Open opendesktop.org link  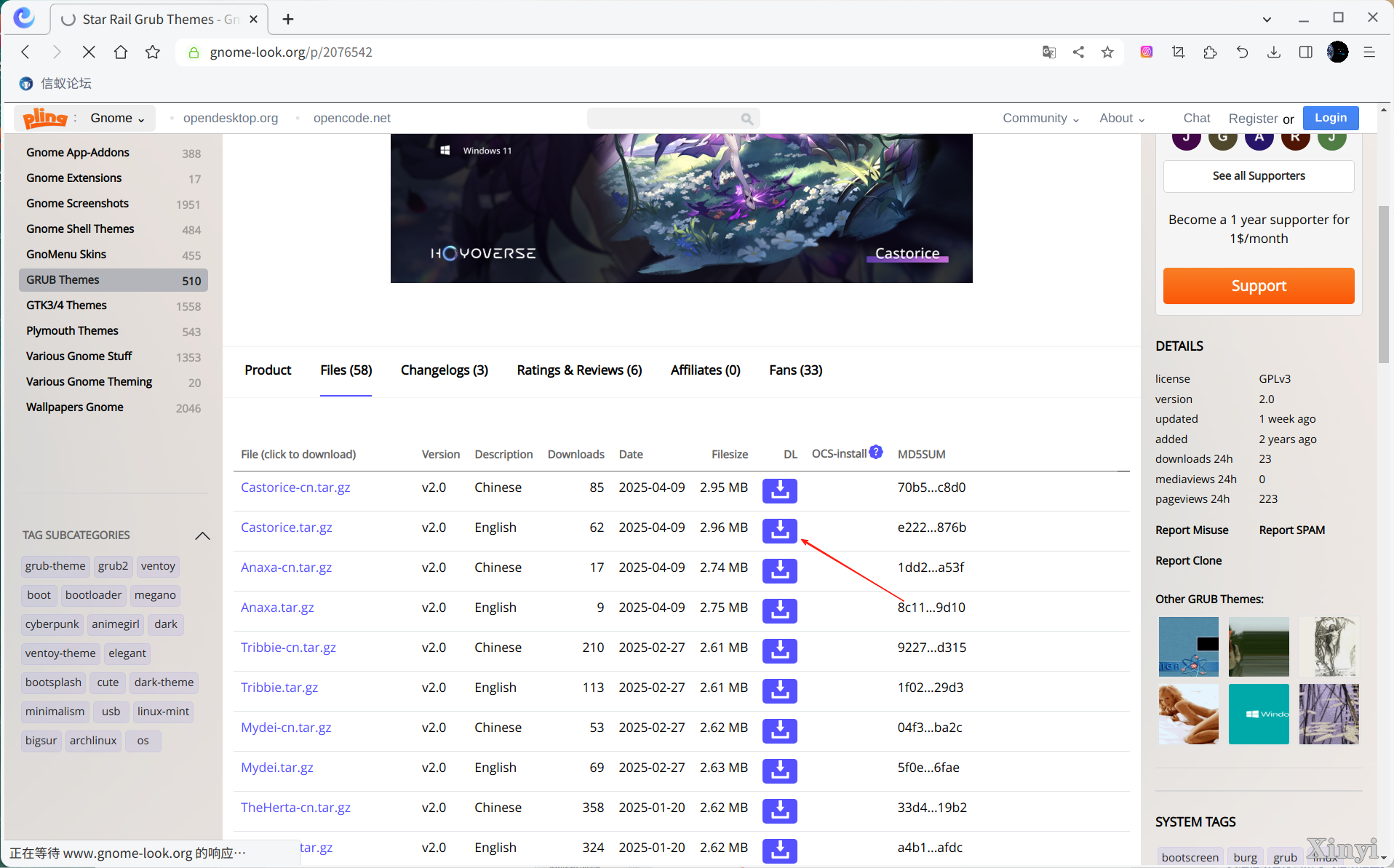pyautogui.click(x=230, y=118)
